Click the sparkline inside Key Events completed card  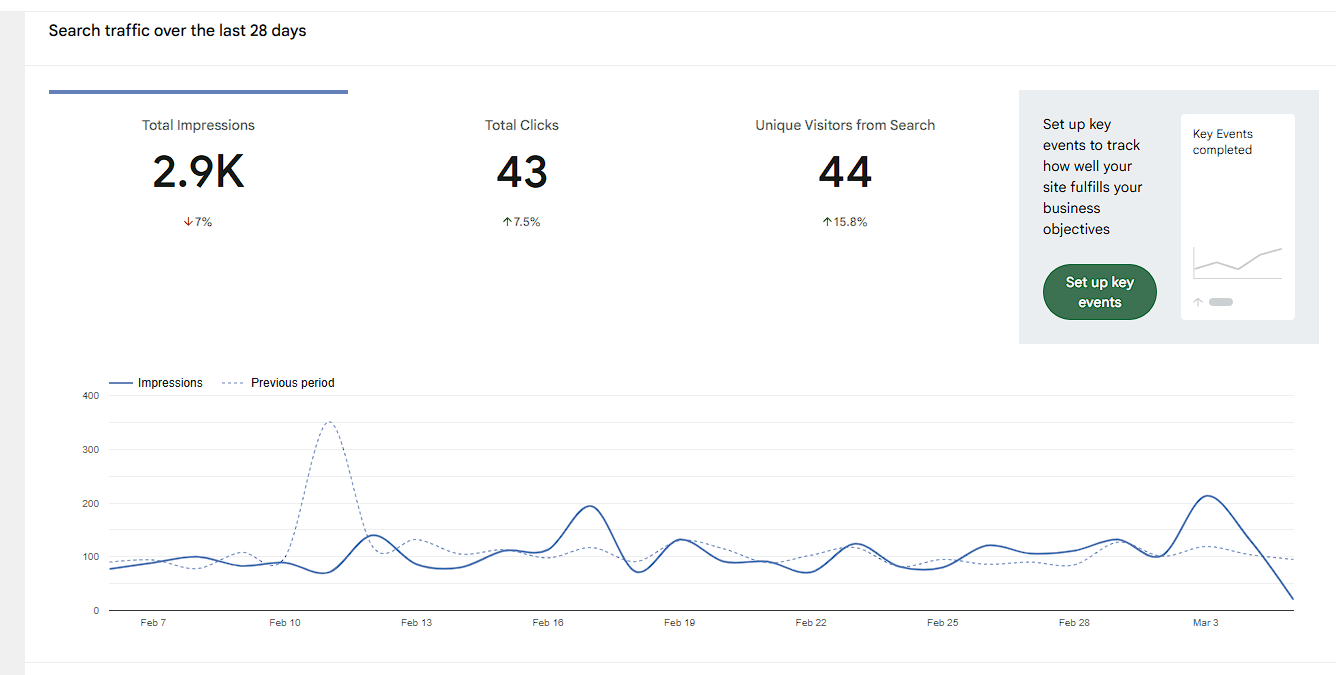coord(1236,262)
